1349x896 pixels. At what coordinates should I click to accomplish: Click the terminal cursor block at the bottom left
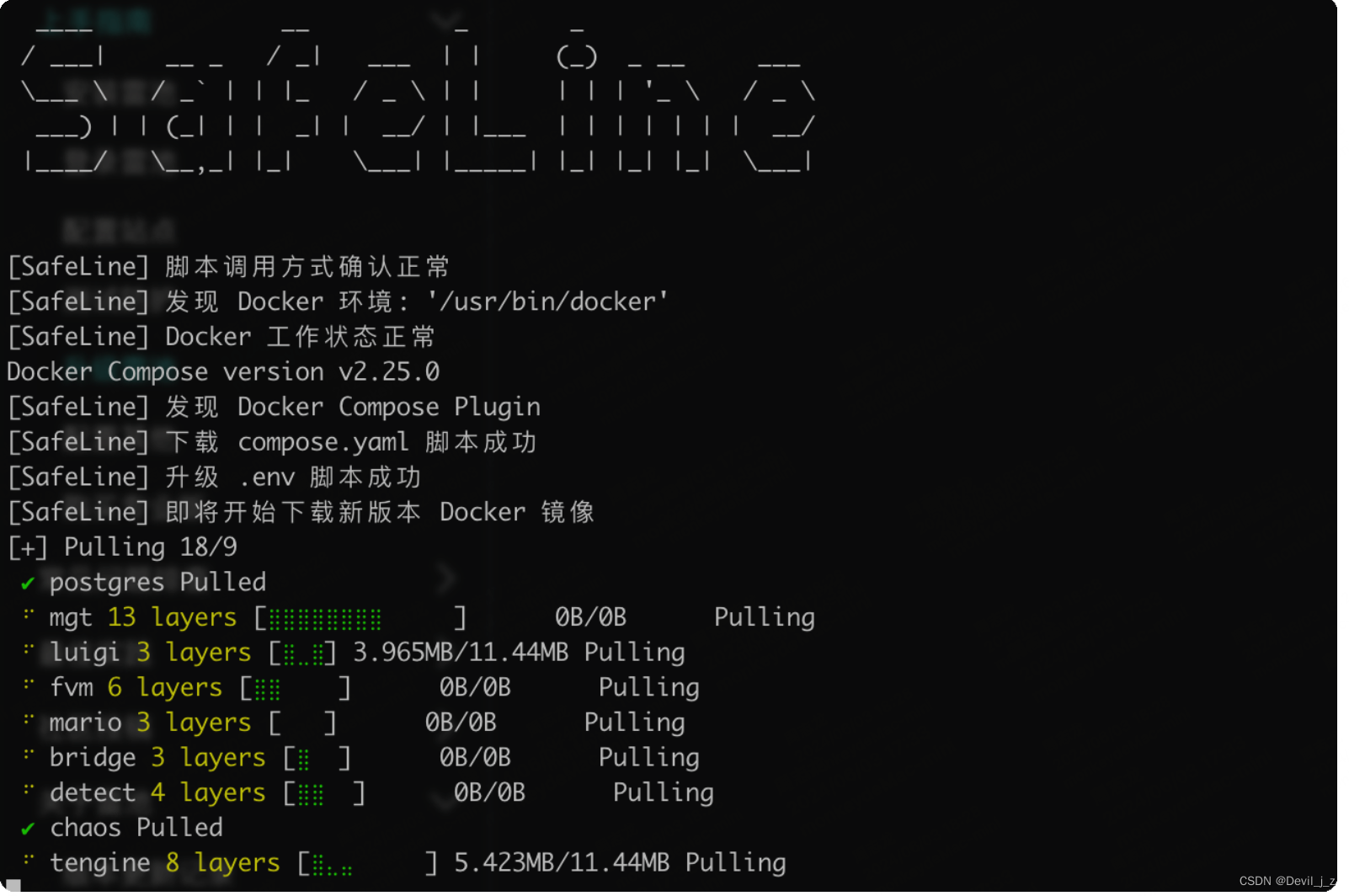click(13, 885)
